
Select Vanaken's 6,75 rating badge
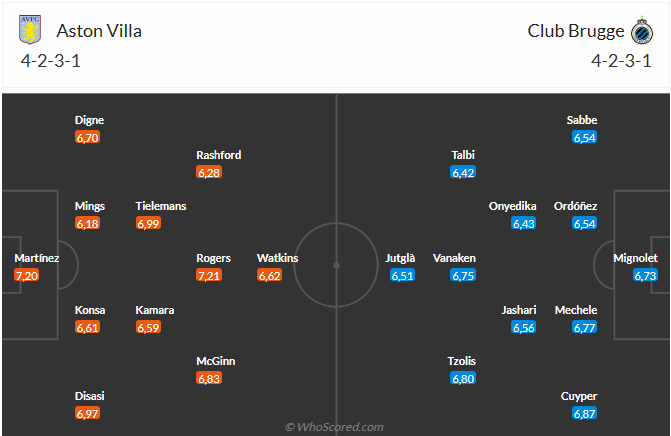(x=463, y=275)
